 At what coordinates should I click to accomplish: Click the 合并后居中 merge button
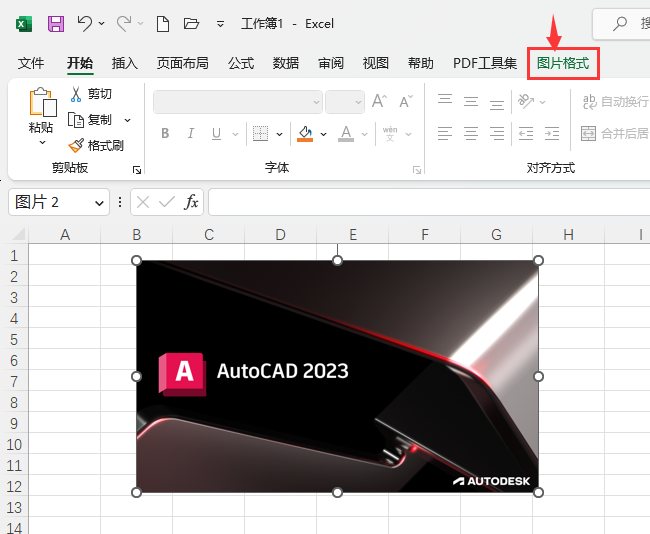pyautogui.click(x=615, y=134)
